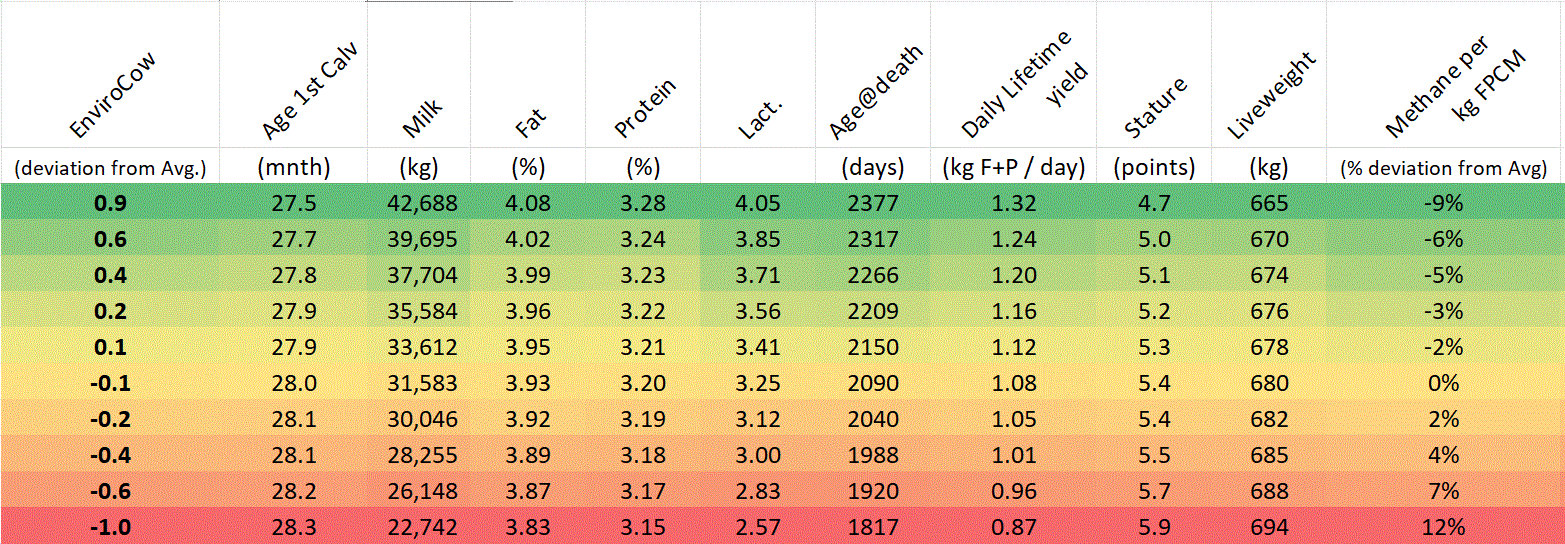Click the milk cell showing 42,688
The height and width of the screenshot is (544, 1565).
pos(422,203)
